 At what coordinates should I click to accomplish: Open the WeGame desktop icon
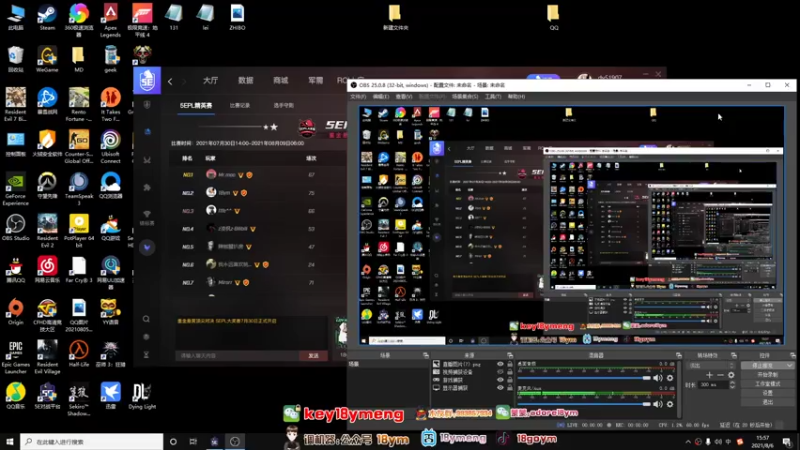tap(47, 59)
